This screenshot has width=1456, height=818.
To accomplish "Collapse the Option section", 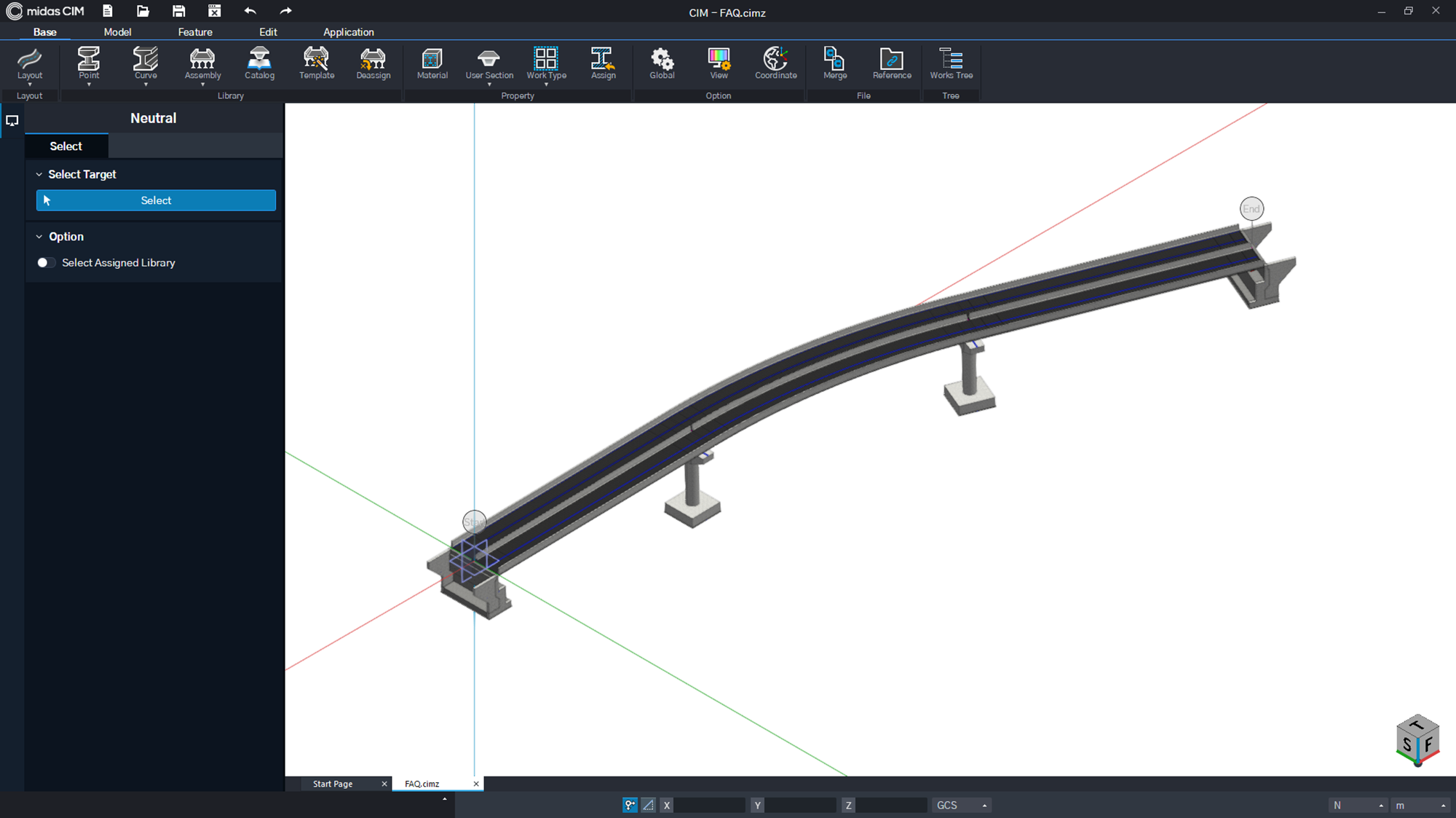I will pos(39,237).
